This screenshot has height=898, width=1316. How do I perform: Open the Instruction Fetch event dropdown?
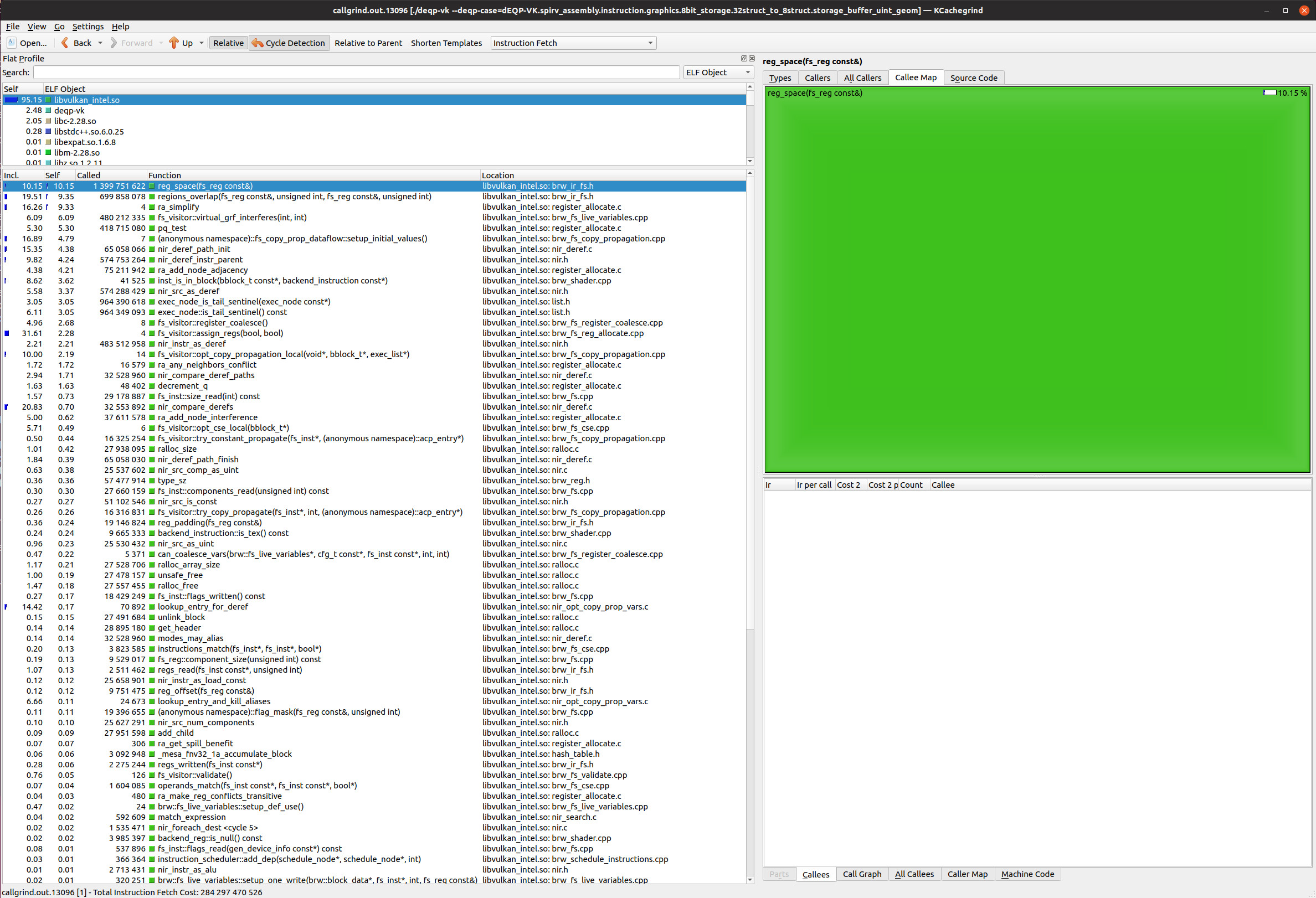[573, 43]
